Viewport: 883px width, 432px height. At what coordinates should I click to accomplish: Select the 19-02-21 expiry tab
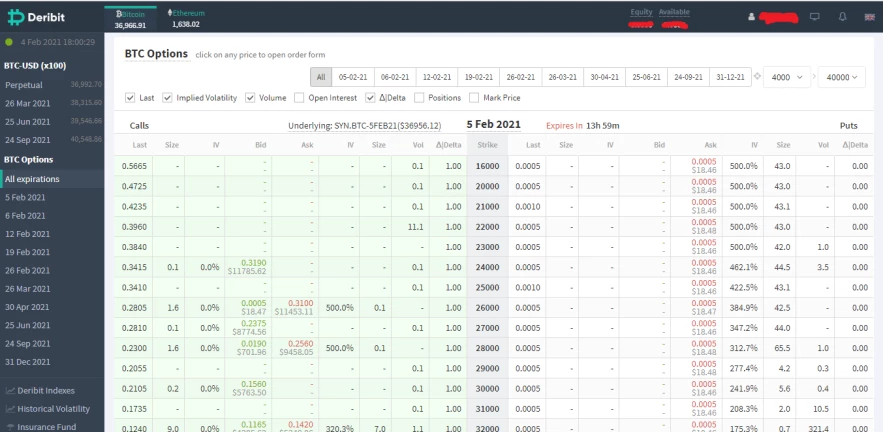coord(479,77)
